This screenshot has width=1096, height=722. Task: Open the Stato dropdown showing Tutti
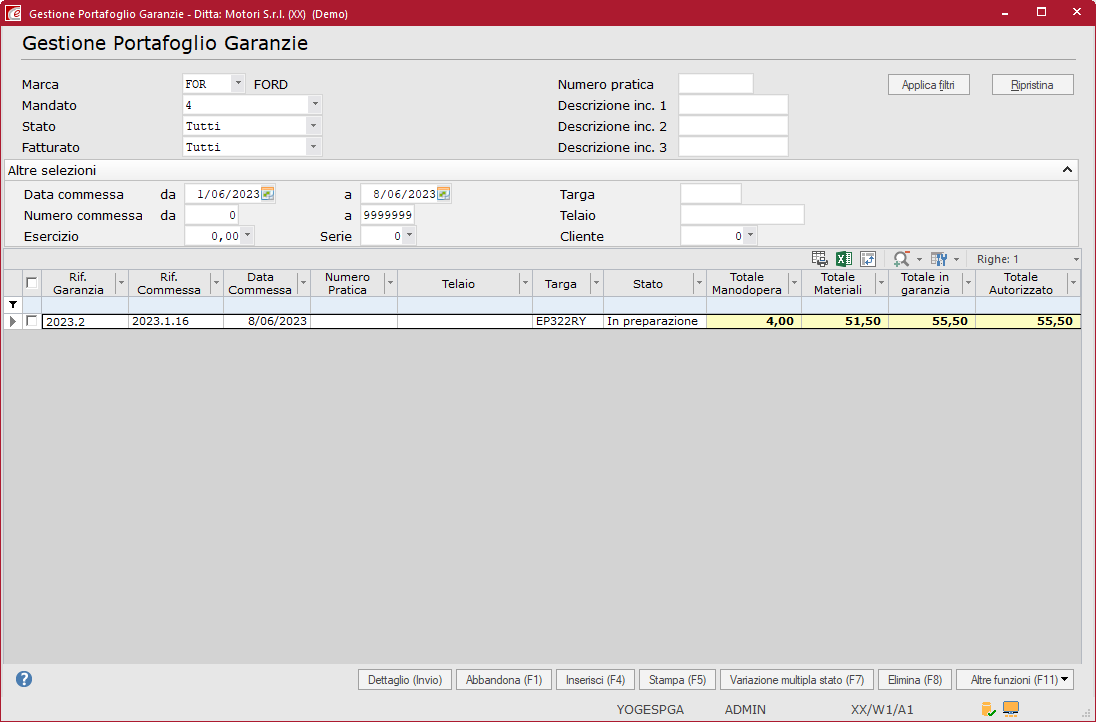point(314,126)
